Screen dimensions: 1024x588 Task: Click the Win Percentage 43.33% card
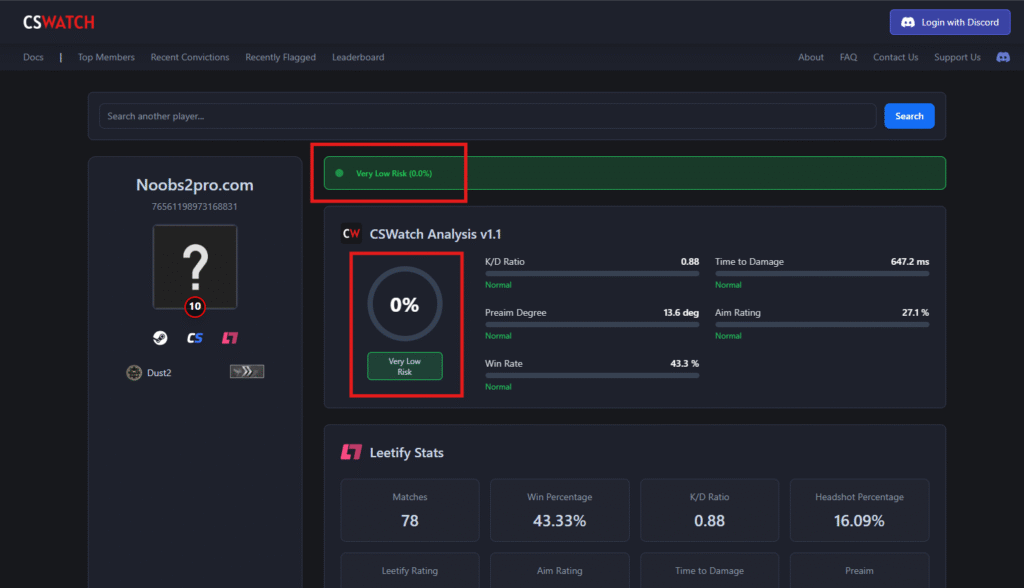pos(560,510)
